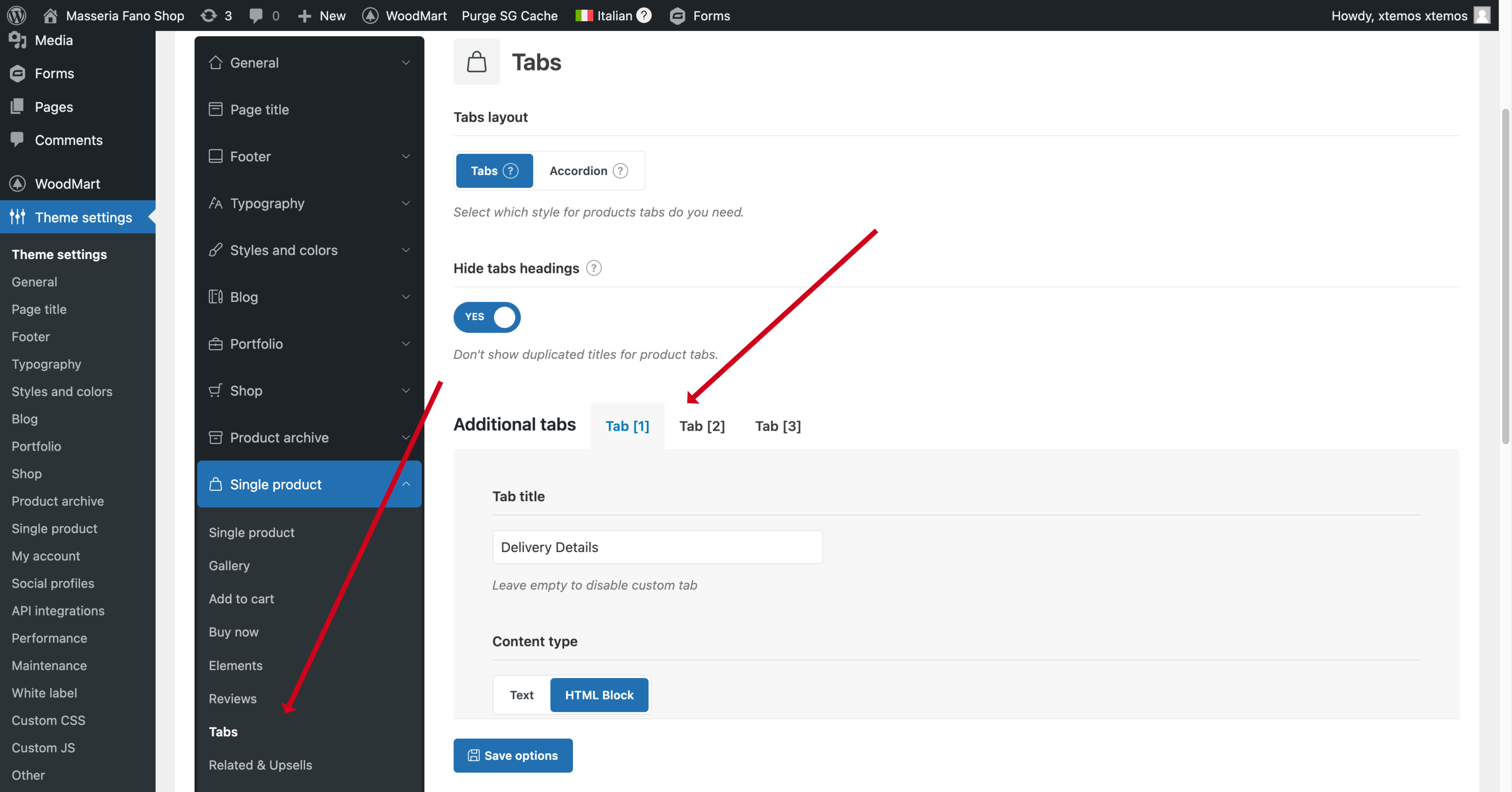Click the Save options button
This screenshot has height=792, width=1512.
(513, 756)
